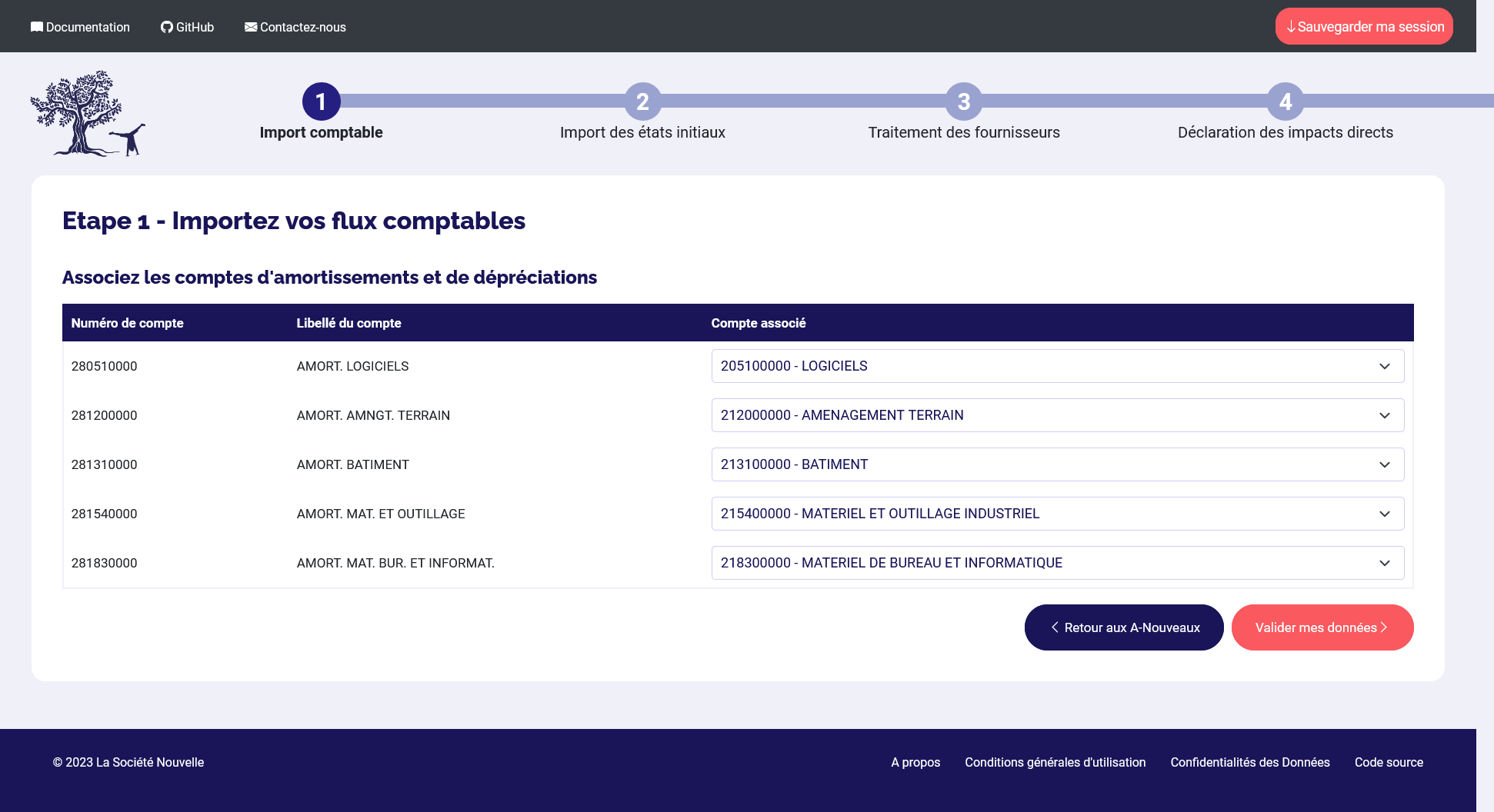The width and height of the screenshot is (1494, 812).
Task: Click Retour aux A-Nouveaux button
Action: coord(1124,627)
